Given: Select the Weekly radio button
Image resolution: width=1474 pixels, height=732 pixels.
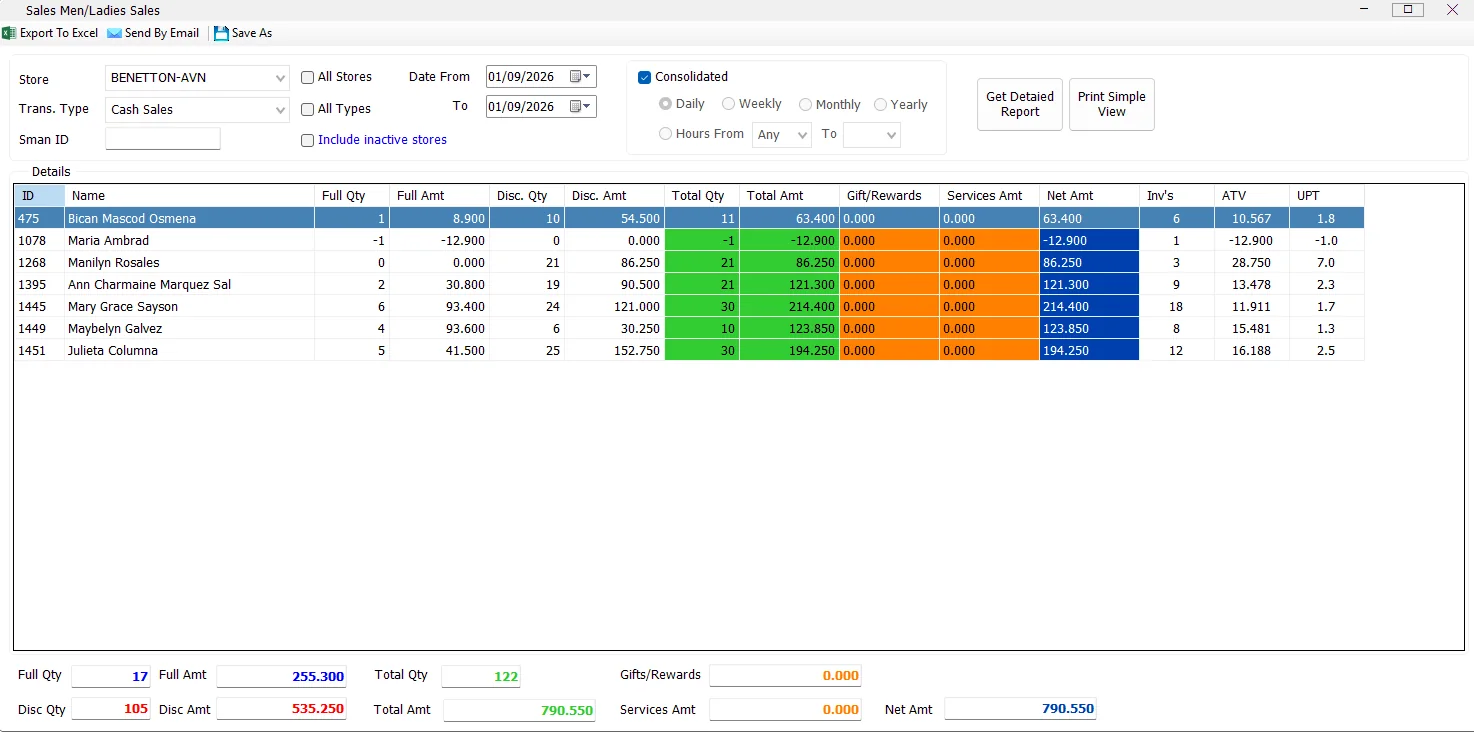Looking at the screenshot, I should 728,104.
